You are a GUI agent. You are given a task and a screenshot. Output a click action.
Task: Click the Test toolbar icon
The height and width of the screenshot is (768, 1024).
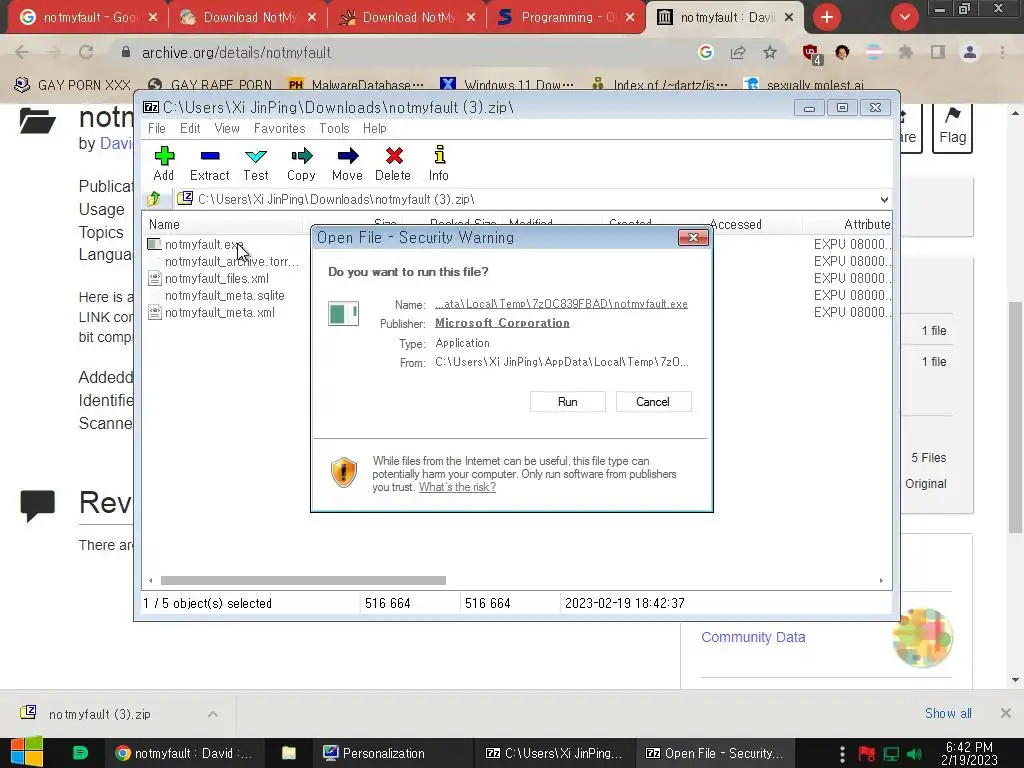[x=255, y=163]
